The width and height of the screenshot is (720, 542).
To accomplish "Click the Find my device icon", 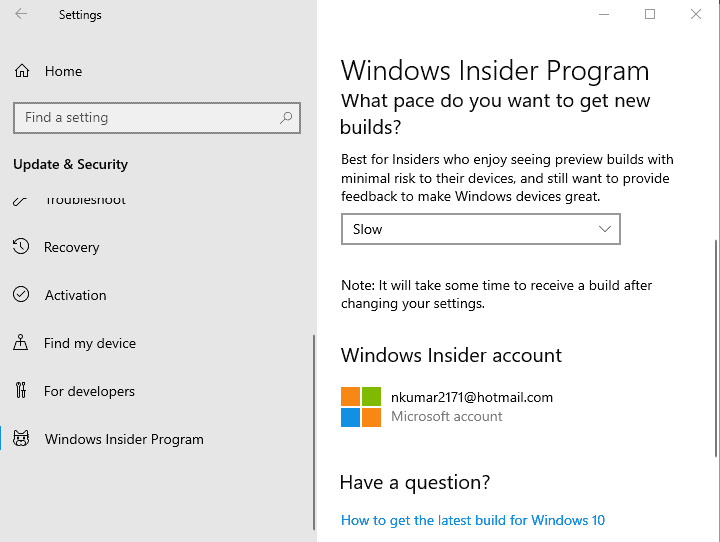I will (21, 343).
